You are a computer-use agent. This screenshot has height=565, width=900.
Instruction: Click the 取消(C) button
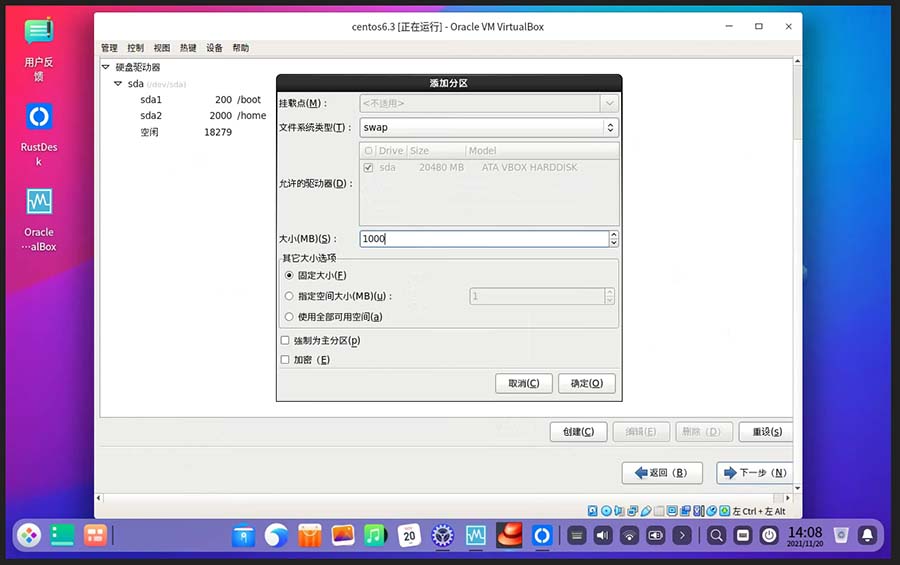coord(523,383)
